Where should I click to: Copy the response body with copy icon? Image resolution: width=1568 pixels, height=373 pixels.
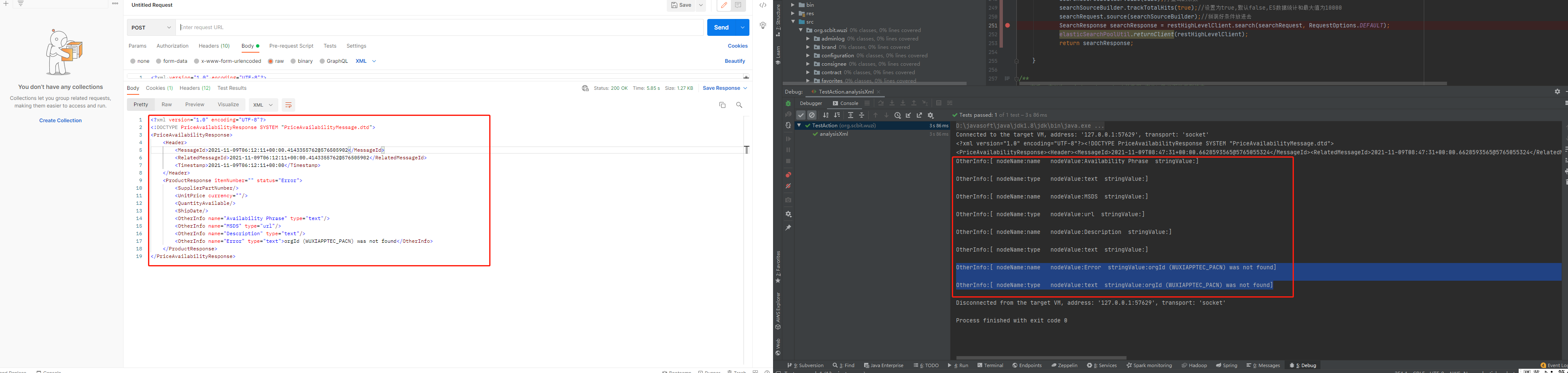(x=722, y=105)
